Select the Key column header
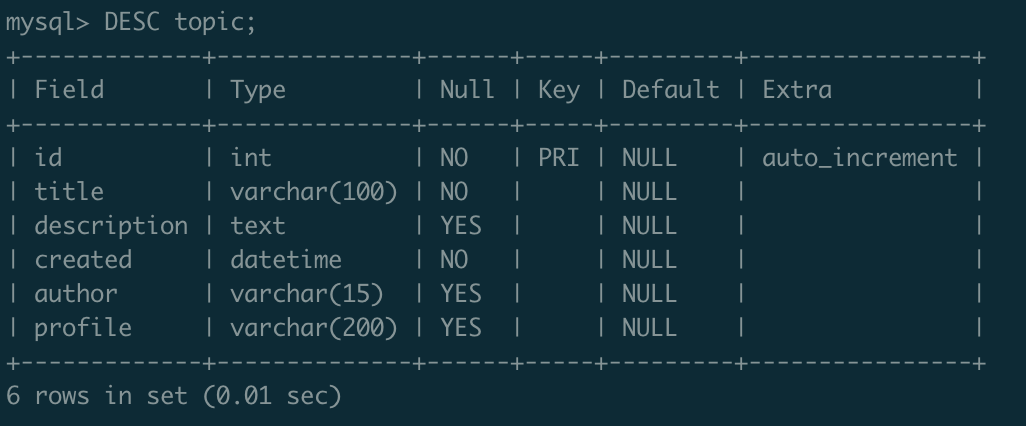Viewport: 1026px width, 426px height. (558, 90)
